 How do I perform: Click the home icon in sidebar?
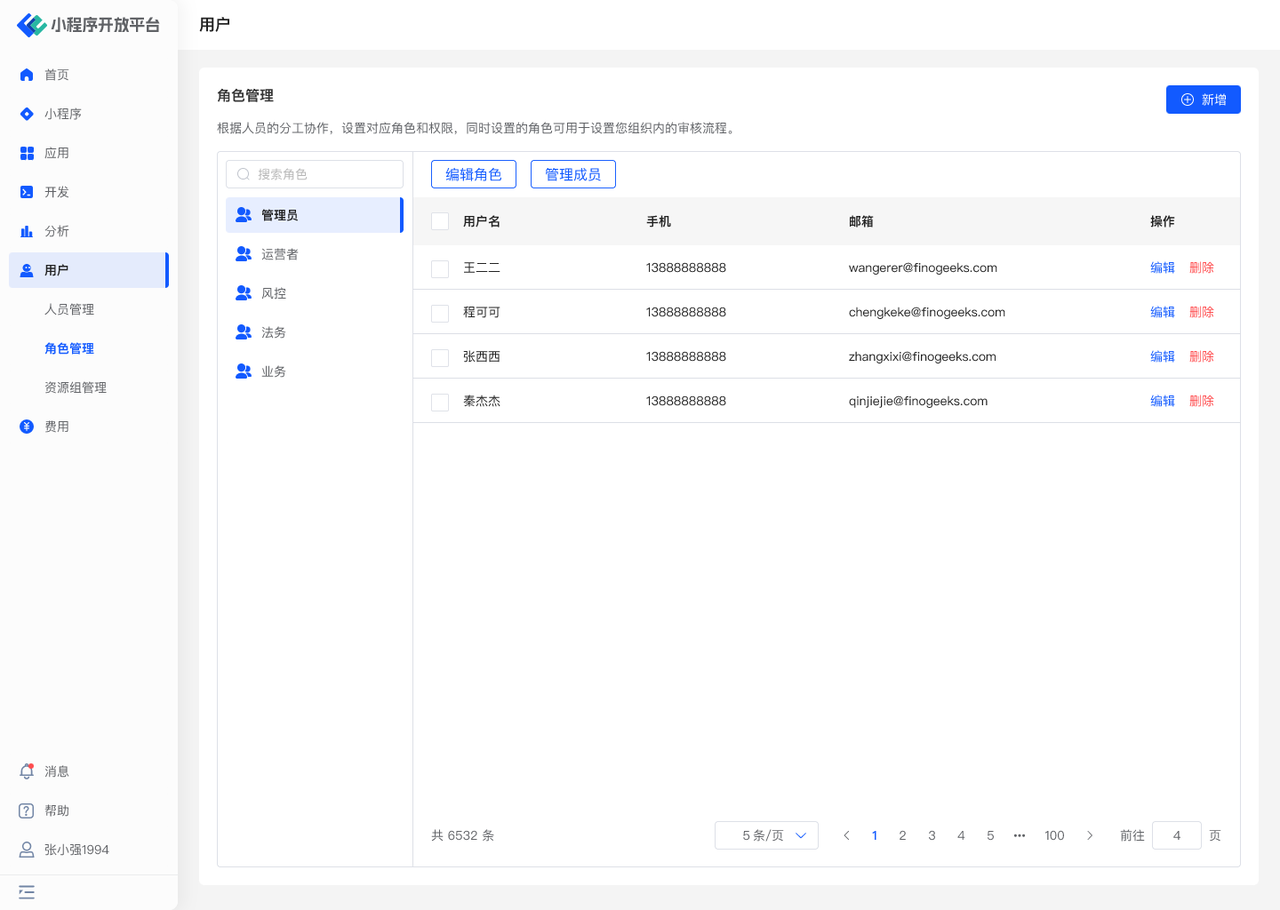click(27, 75)
